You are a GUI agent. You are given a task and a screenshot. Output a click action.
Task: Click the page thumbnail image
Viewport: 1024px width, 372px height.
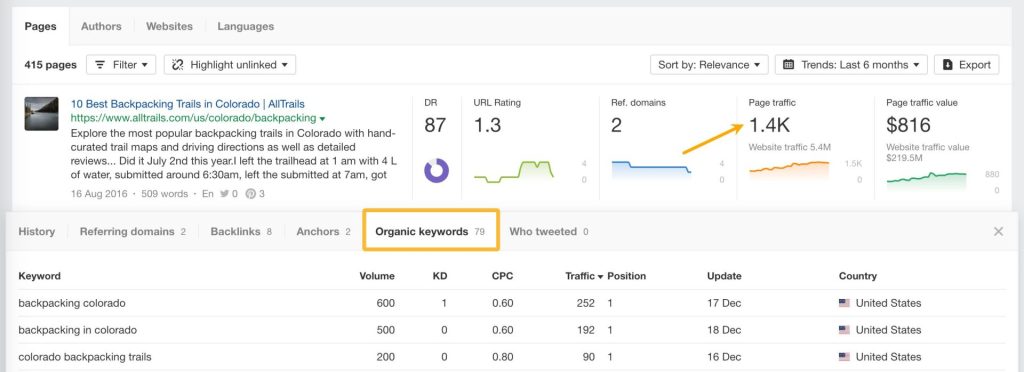pyautogui.click(x=41, y=114)
